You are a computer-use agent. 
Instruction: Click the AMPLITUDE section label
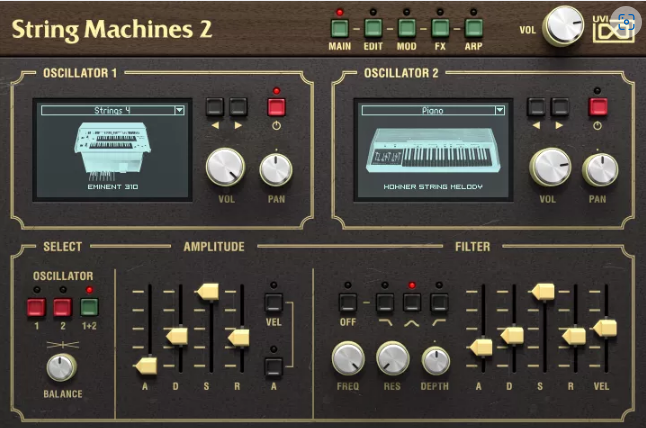[214, 247]
